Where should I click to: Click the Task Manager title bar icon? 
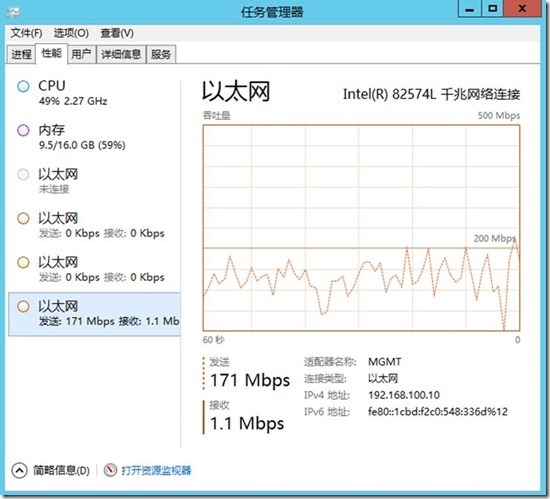(x=13, y=13)
